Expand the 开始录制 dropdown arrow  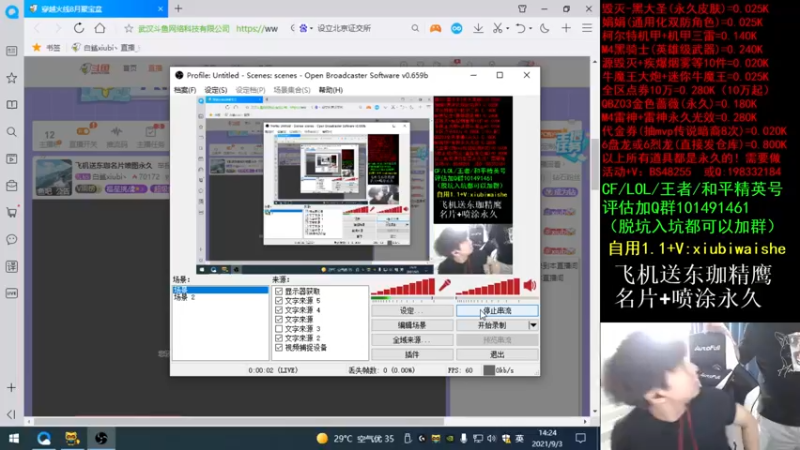533,325
